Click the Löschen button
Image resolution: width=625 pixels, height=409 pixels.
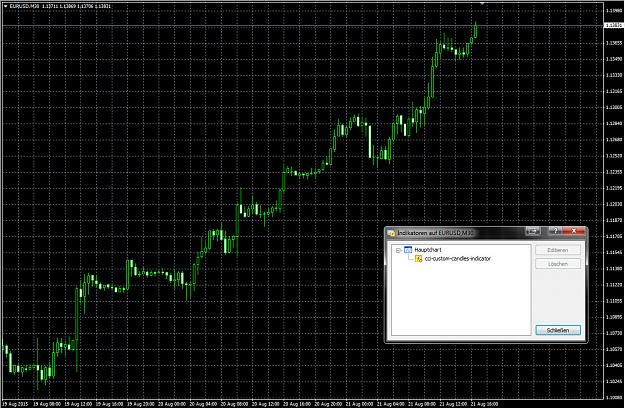(558, 264)
